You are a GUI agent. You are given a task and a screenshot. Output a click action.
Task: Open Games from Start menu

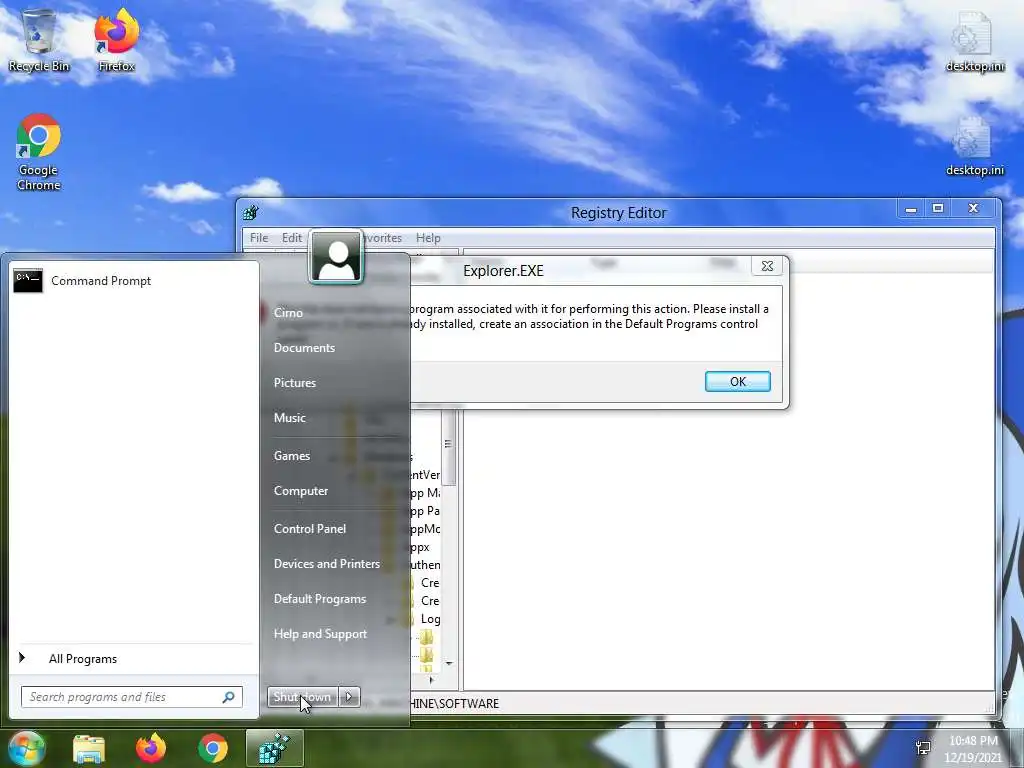[x=291, y=456]
